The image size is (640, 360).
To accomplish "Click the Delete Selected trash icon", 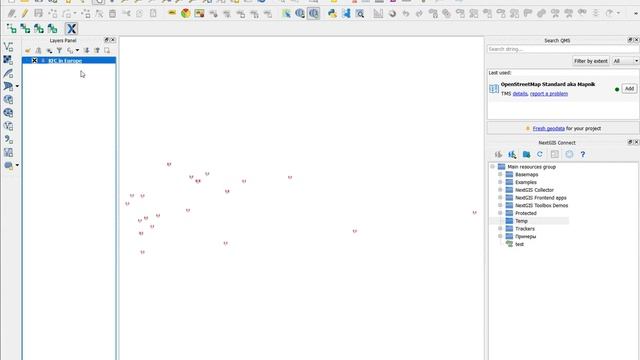I will click(112, 14).
